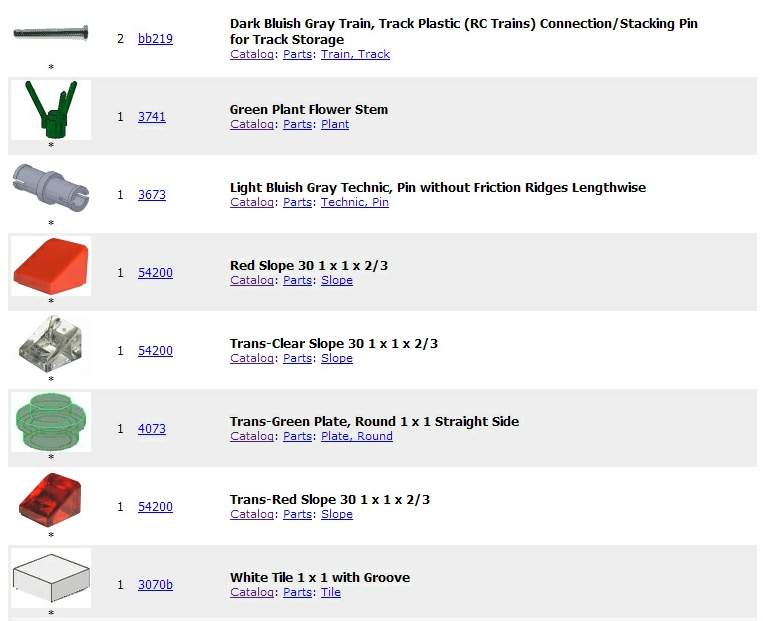Viewport: 763px width, 621px height.
Task: Click Catalog link under Red Slope 30
Action: pyautogui.click(x=252, y=280)
